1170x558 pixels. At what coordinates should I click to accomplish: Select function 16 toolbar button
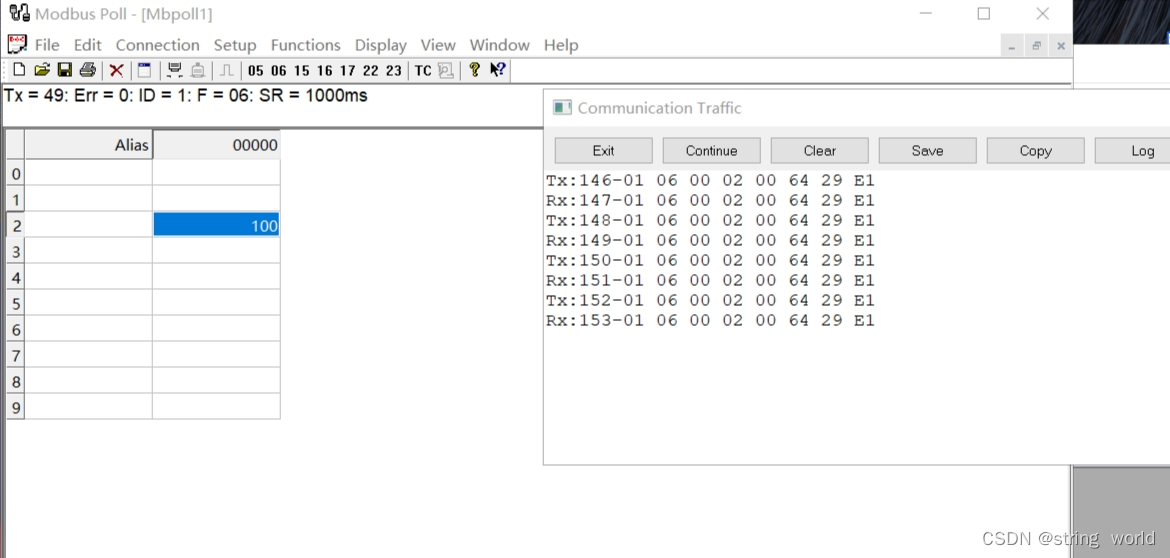pyautogui.click(x=325, y=71)
